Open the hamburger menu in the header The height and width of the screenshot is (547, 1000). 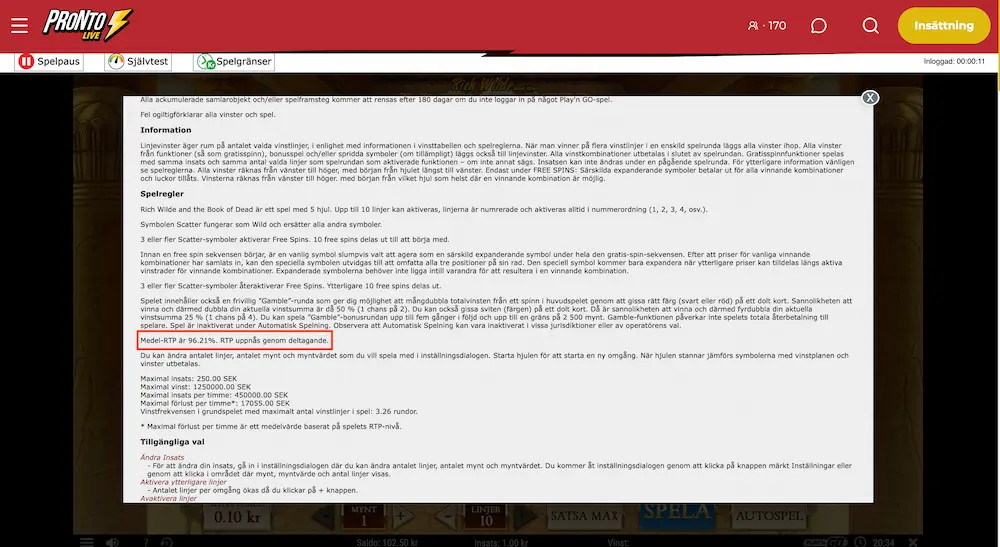tap(19, 26)
